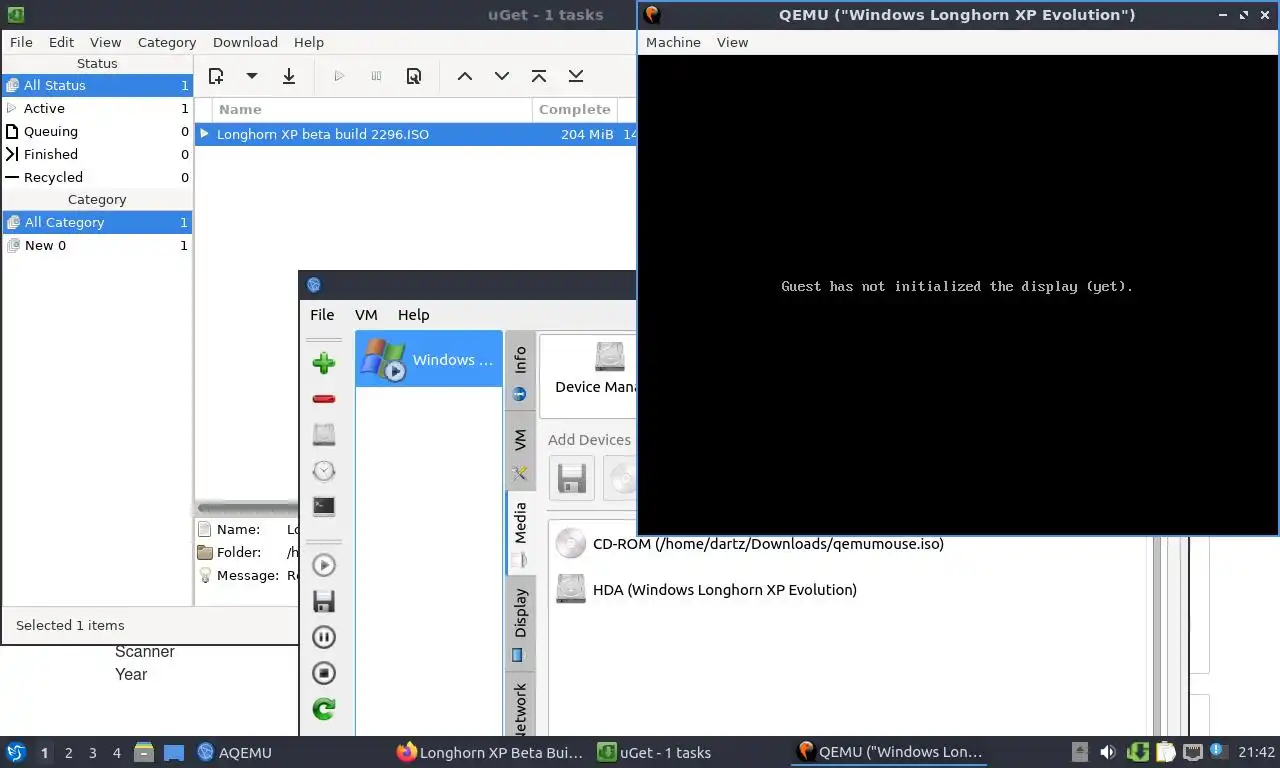
Task: Open AQEMU File menu
Action: coord(322,314)
